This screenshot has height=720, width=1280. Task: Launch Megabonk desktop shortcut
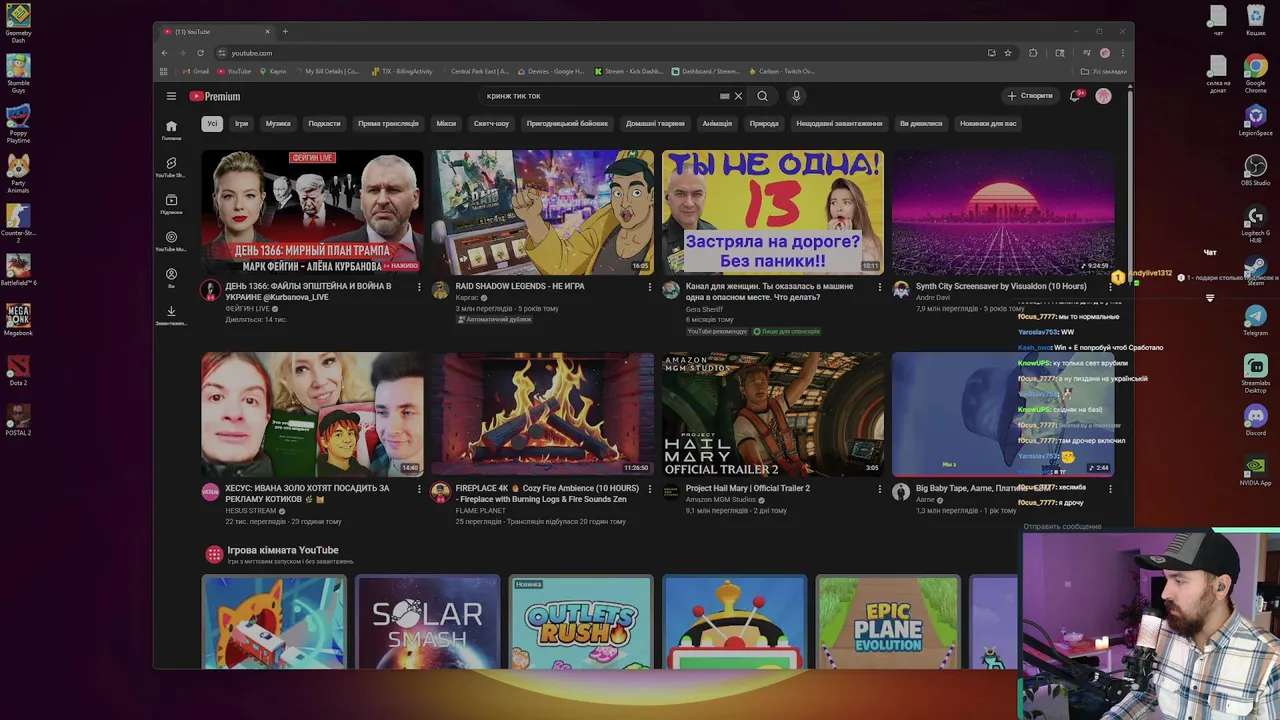click(18, 320)
